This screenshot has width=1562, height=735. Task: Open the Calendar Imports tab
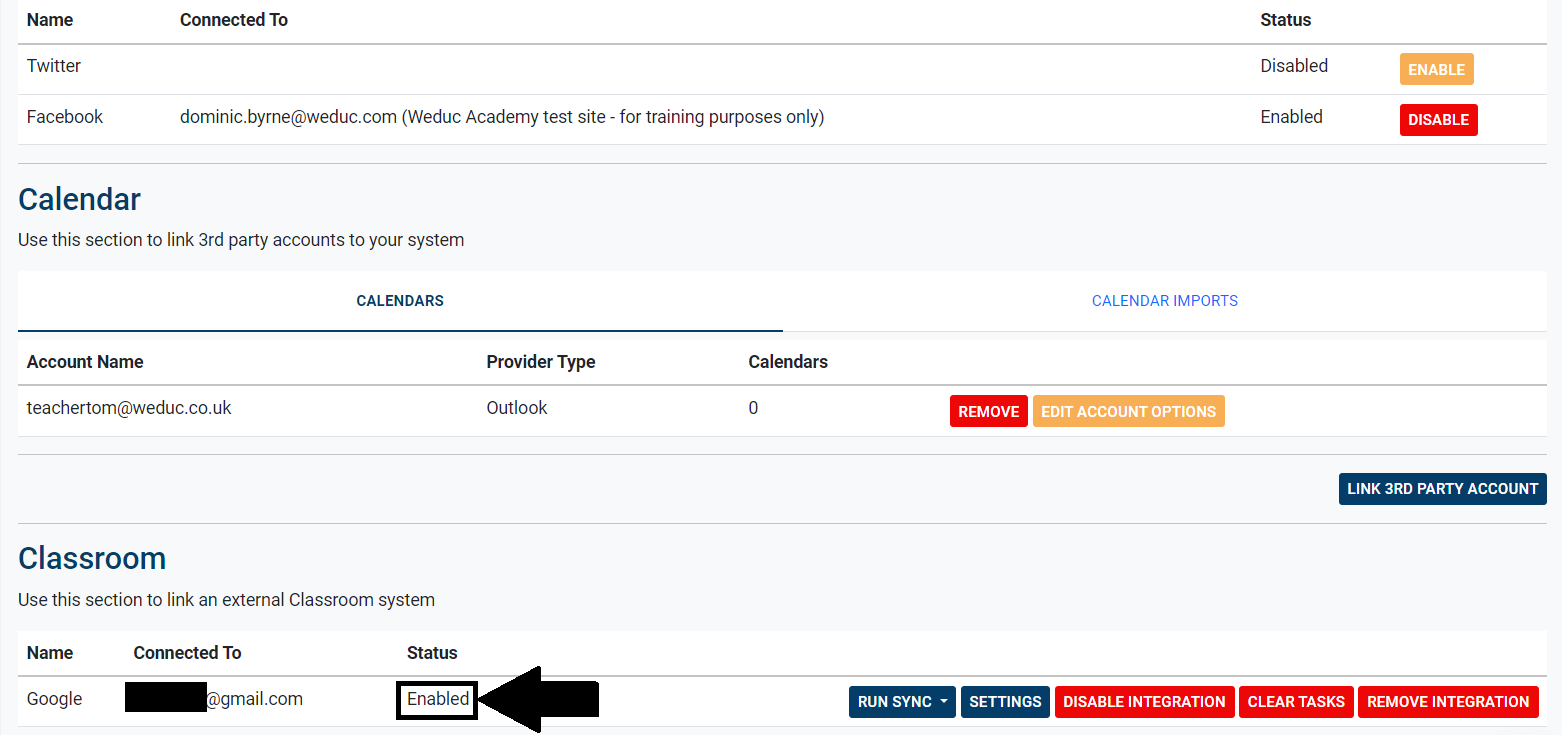tap(1164, 301)
